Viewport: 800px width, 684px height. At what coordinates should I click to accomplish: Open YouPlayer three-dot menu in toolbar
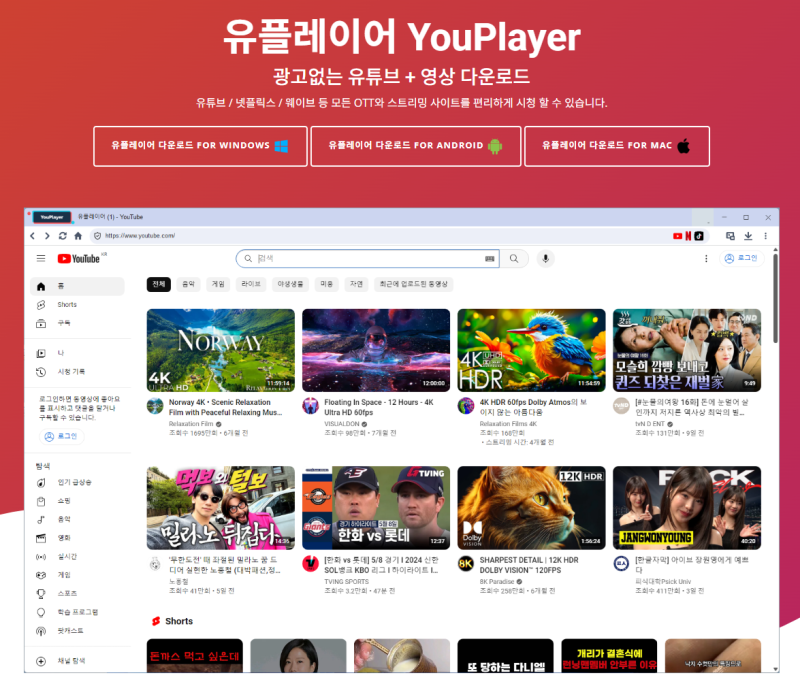click(765, 236)
